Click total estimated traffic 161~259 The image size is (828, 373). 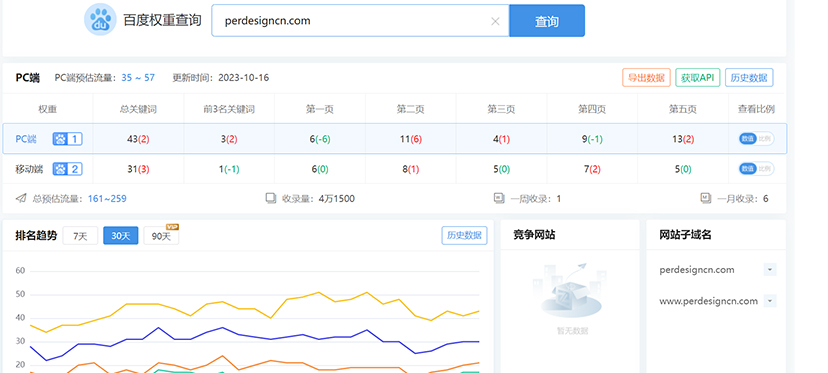107,199
